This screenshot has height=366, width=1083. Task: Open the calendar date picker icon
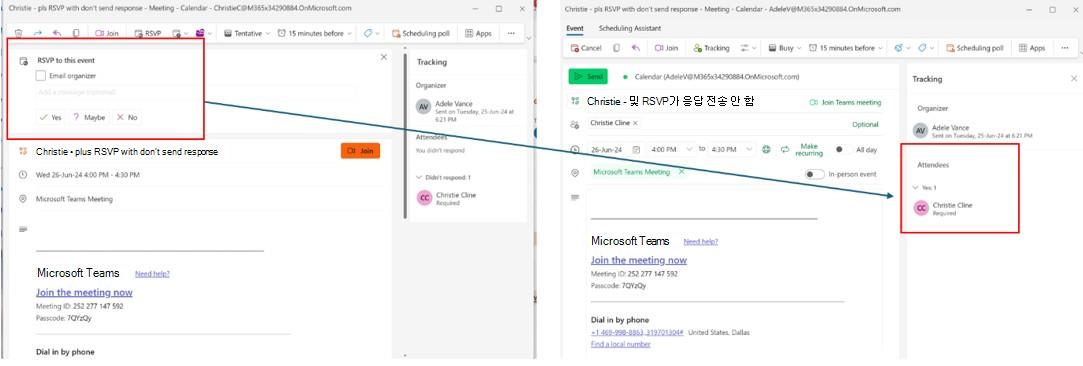coord(636,149)
